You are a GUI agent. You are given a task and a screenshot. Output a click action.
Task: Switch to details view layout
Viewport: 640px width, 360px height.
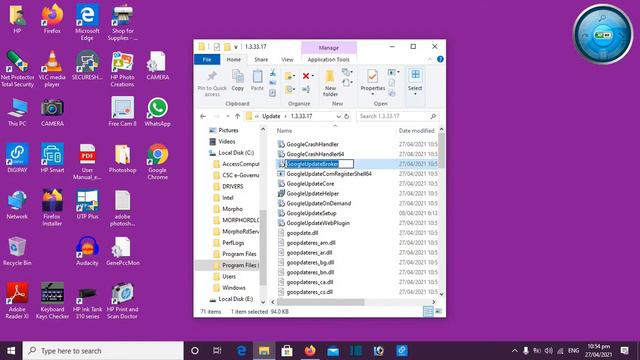pos(428,311)
